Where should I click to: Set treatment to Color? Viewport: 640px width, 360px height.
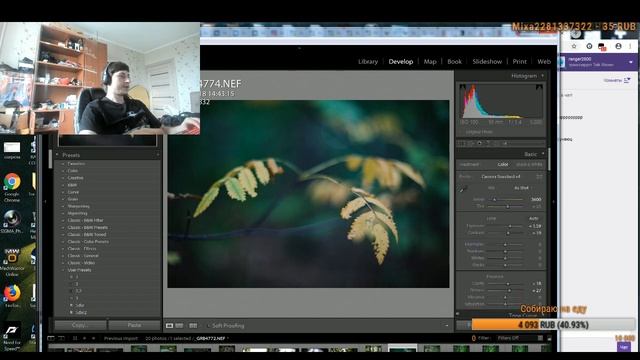click(503, 164)
